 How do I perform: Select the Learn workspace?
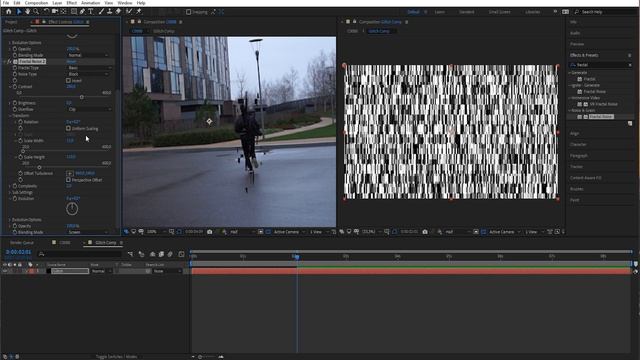440,12
